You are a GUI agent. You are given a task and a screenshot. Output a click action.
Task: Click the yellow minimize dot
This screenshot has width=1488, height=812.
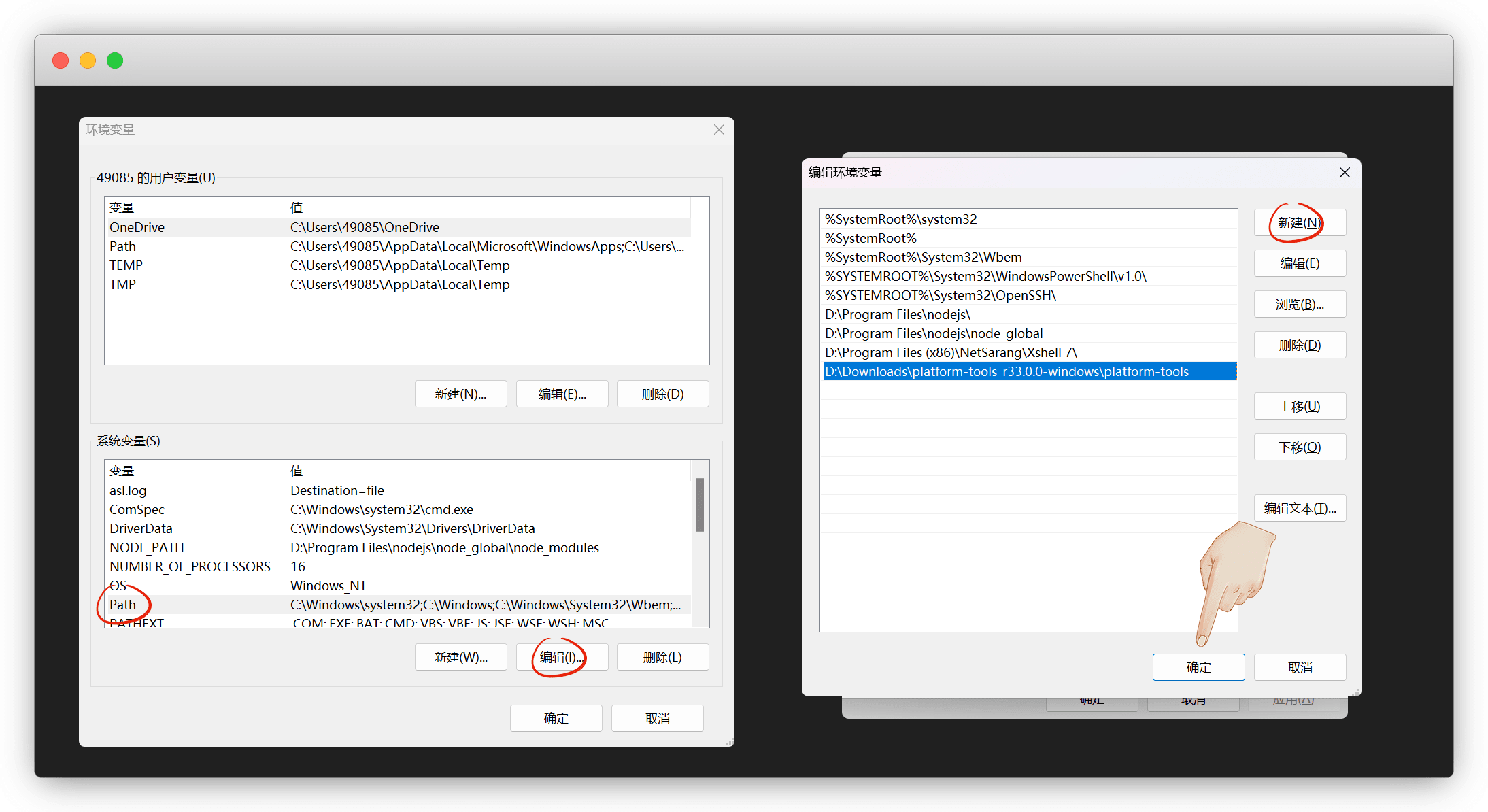[x=88, y=61]
